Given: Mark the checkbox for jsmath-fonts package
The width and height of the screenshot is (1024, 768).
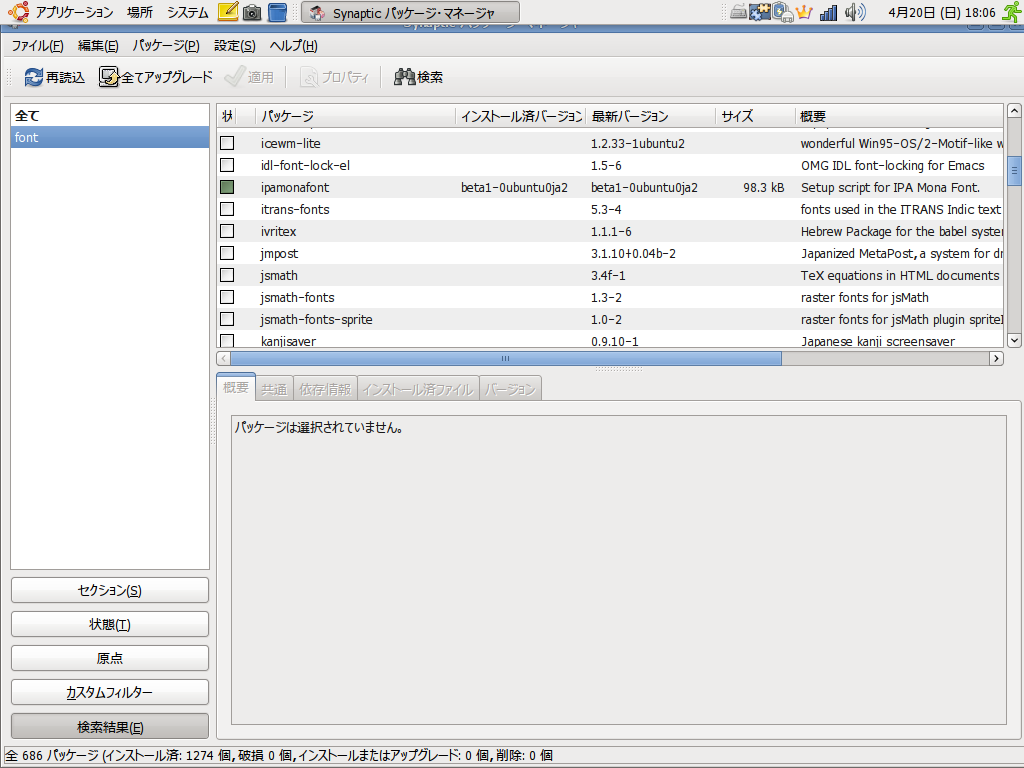Looking at the screenshot, I should 227,297.
